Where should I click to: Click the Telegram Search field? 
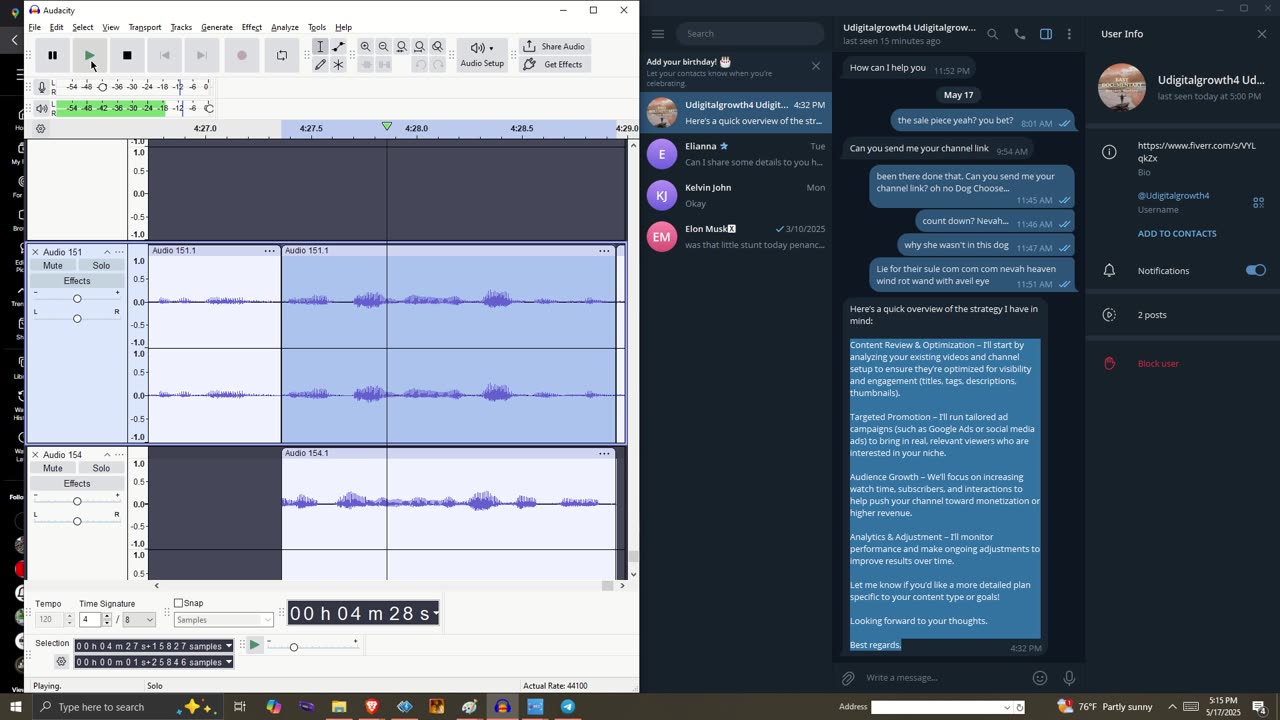(750, 34)
